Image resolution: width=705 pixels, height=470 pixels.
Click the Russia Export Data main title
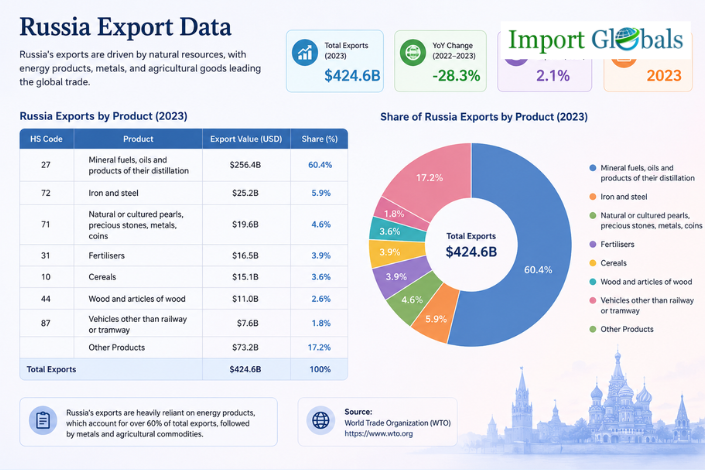point(125,27)
